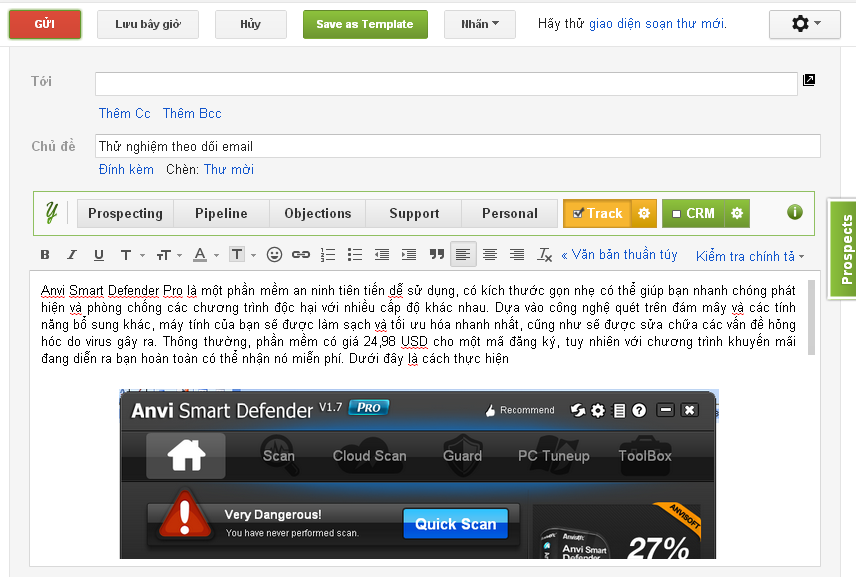Image resolution: width=856 pixels, height=577 pixels.
Task: Open Track settings gear
Action: point(644,213)
